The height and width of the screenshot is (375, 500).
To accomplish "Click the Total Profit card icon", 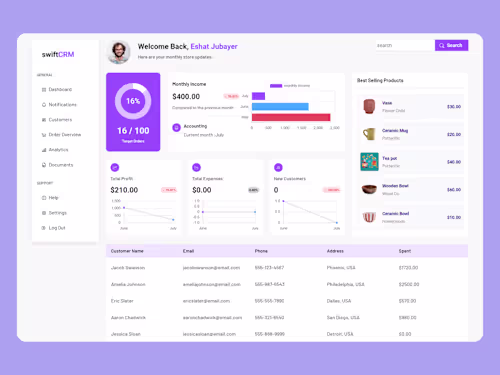I will (x=115, y=167).
